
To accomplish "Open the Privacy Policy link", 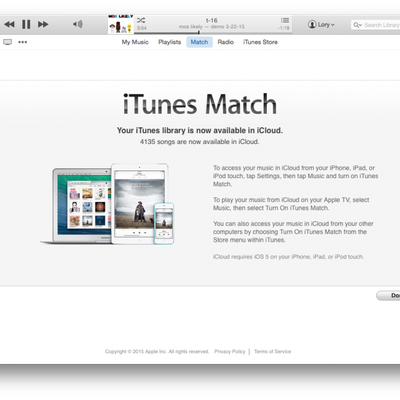I will coord(230,351).
